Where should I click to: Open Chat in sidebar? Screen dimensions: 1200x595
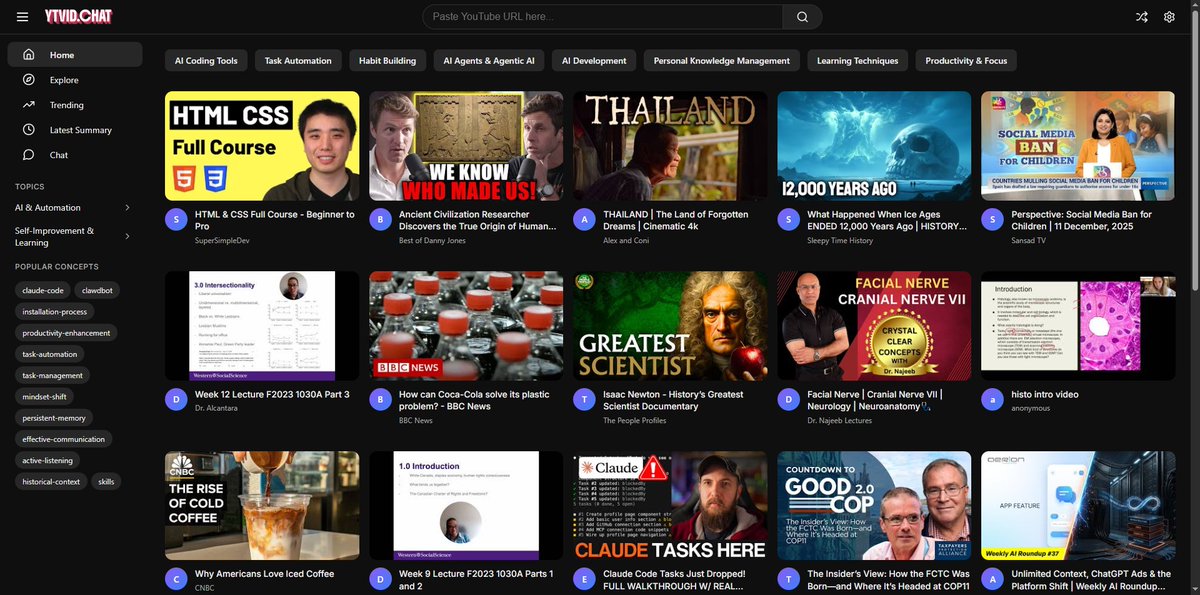pos(74,155)
